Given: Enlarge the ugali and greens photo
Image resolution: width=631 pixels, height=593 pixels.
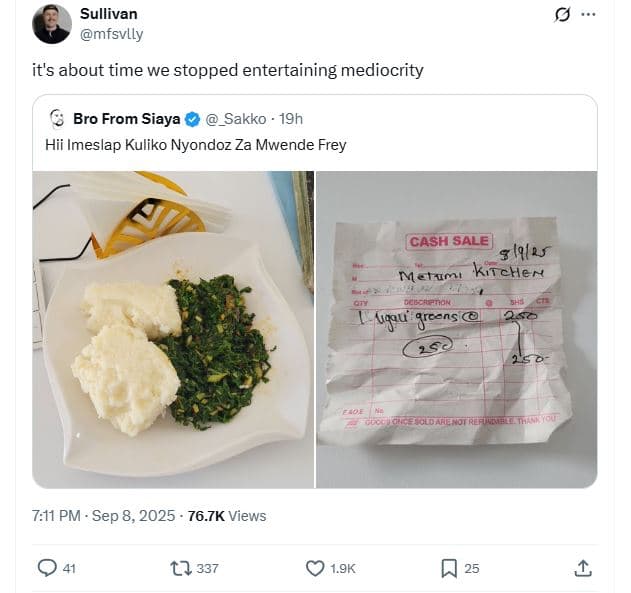Looking at the screenshot, I should [173, 329].
